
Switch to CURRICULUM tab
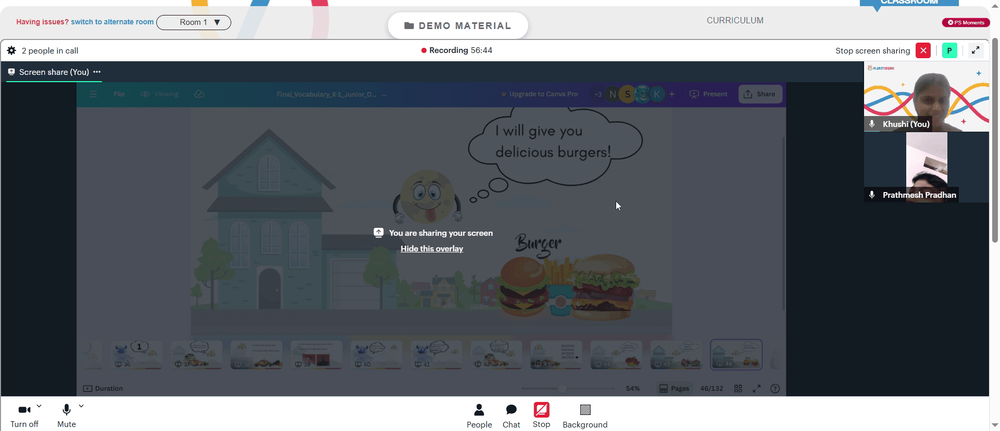tap(735, 20)
